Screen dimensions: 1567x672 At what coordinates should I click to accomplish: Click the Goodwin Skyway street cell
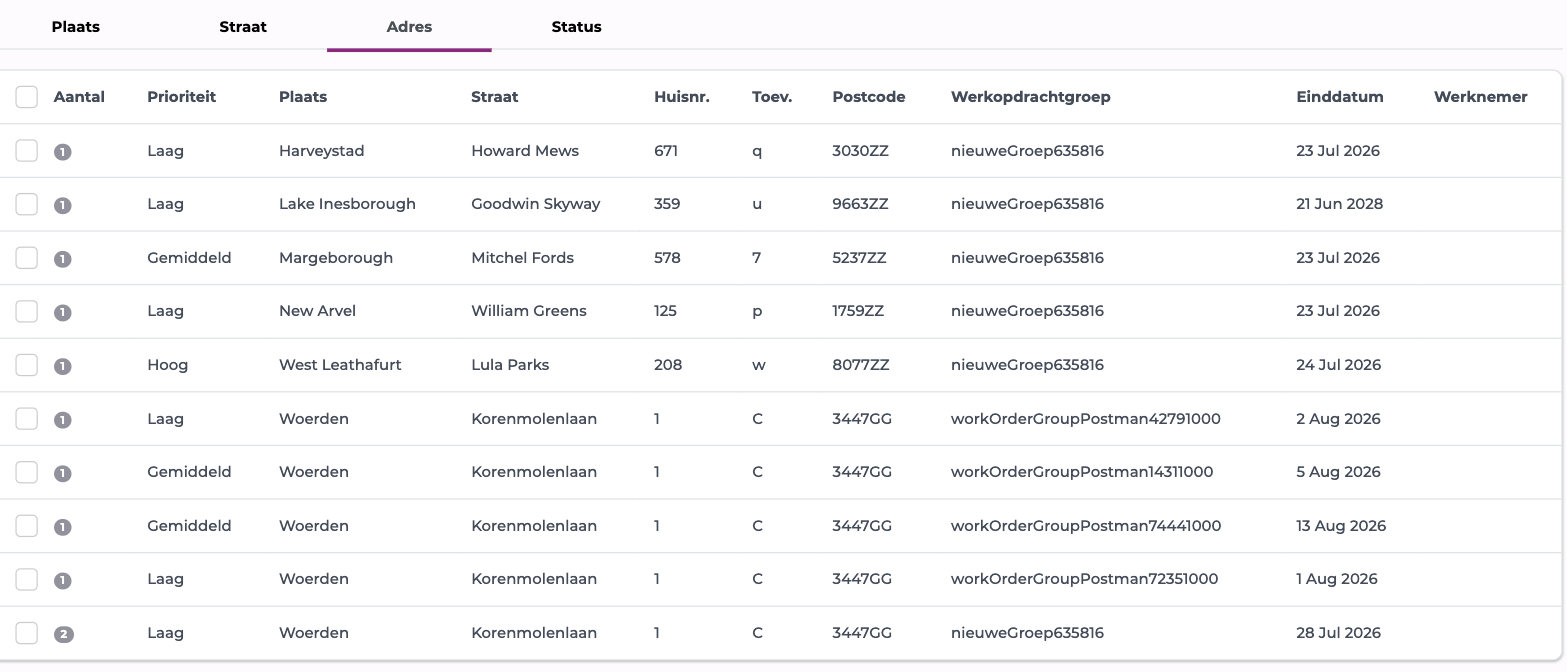click(x=536, y=204)
